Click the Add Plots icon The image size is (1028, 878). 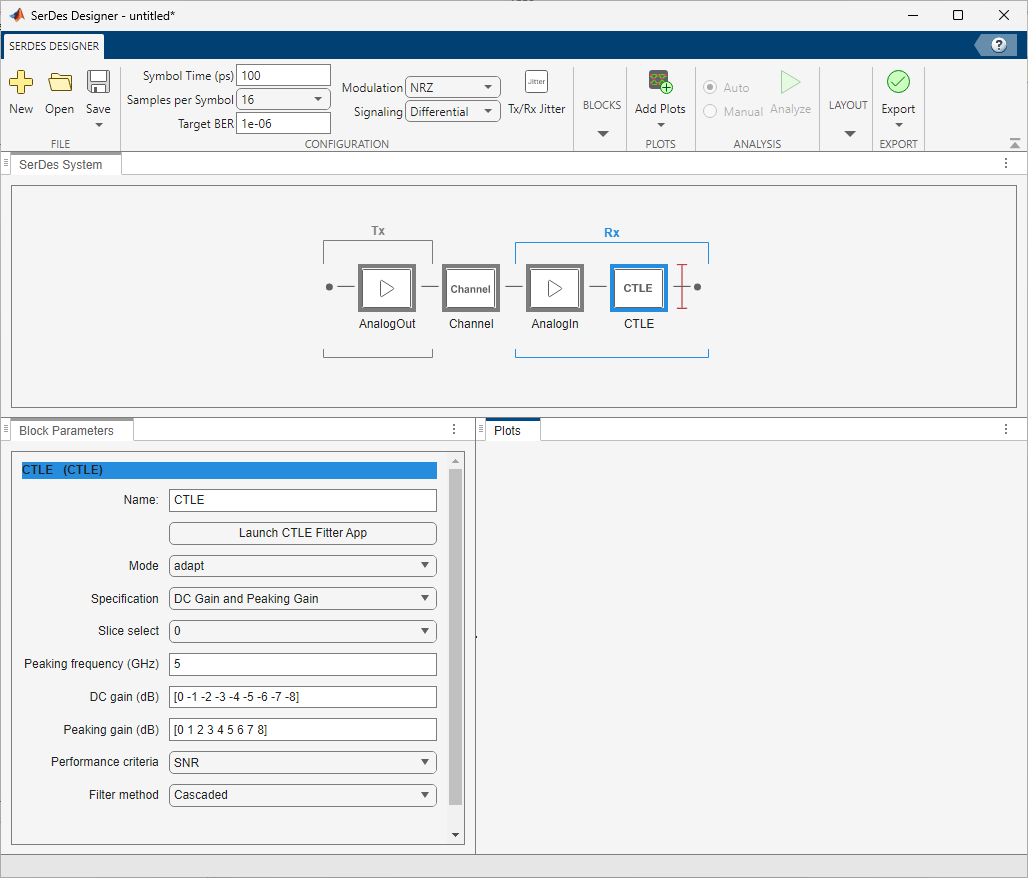point(660,83)
